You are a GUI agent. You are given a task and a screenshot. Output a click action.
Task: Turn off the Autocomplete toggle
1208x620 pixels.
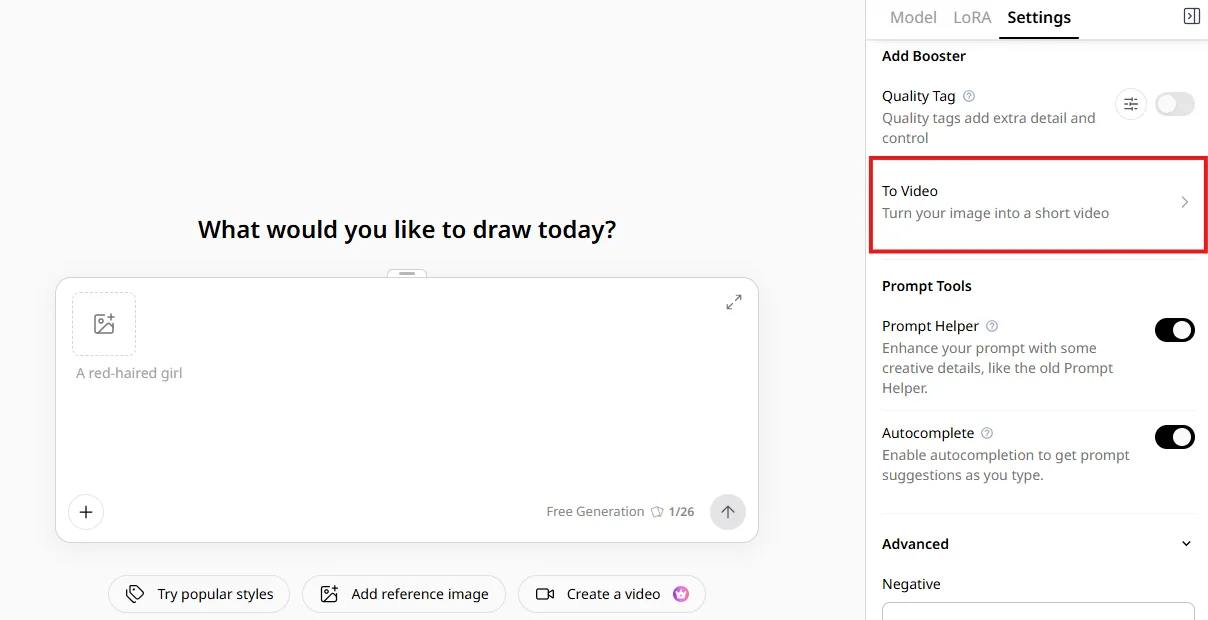[x=1175, y=437]
